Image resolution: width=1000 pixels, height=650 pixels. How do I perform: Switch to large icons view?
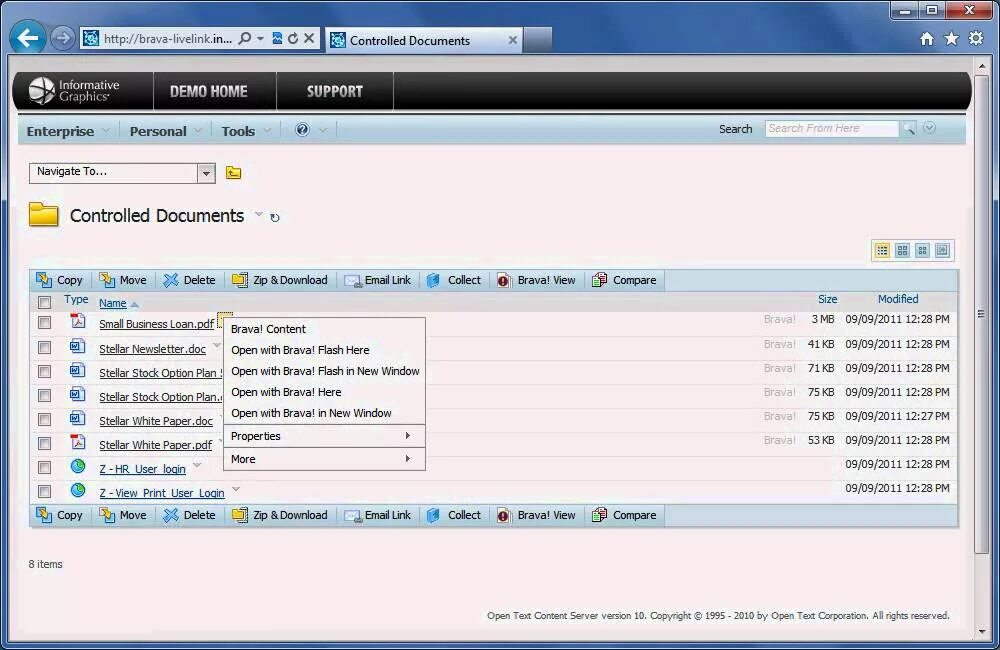902,250
